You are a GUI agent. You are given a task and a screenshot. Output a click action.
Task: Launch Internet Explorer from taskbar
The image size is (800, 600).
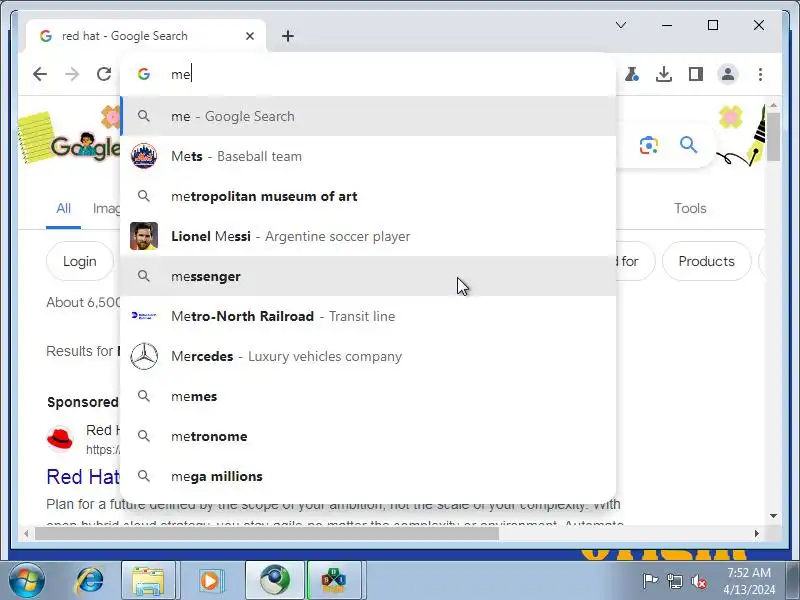point(90,580)
